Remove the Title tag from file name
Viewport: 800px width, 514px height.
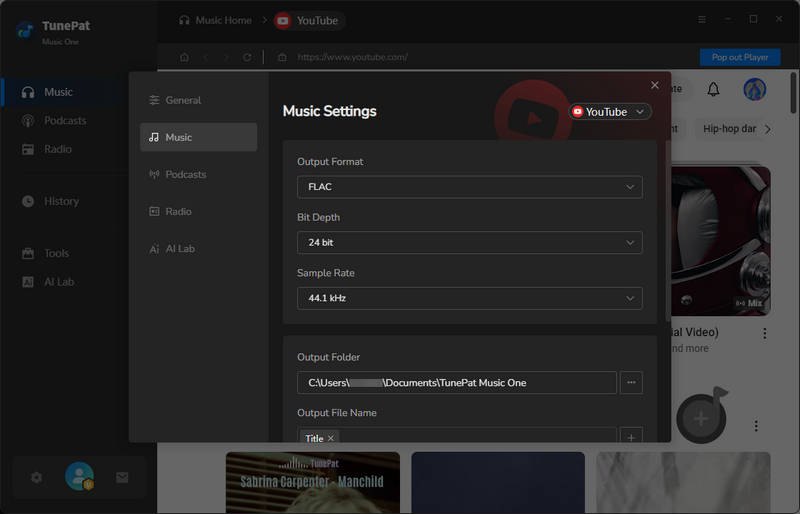[x=331, y=438]
